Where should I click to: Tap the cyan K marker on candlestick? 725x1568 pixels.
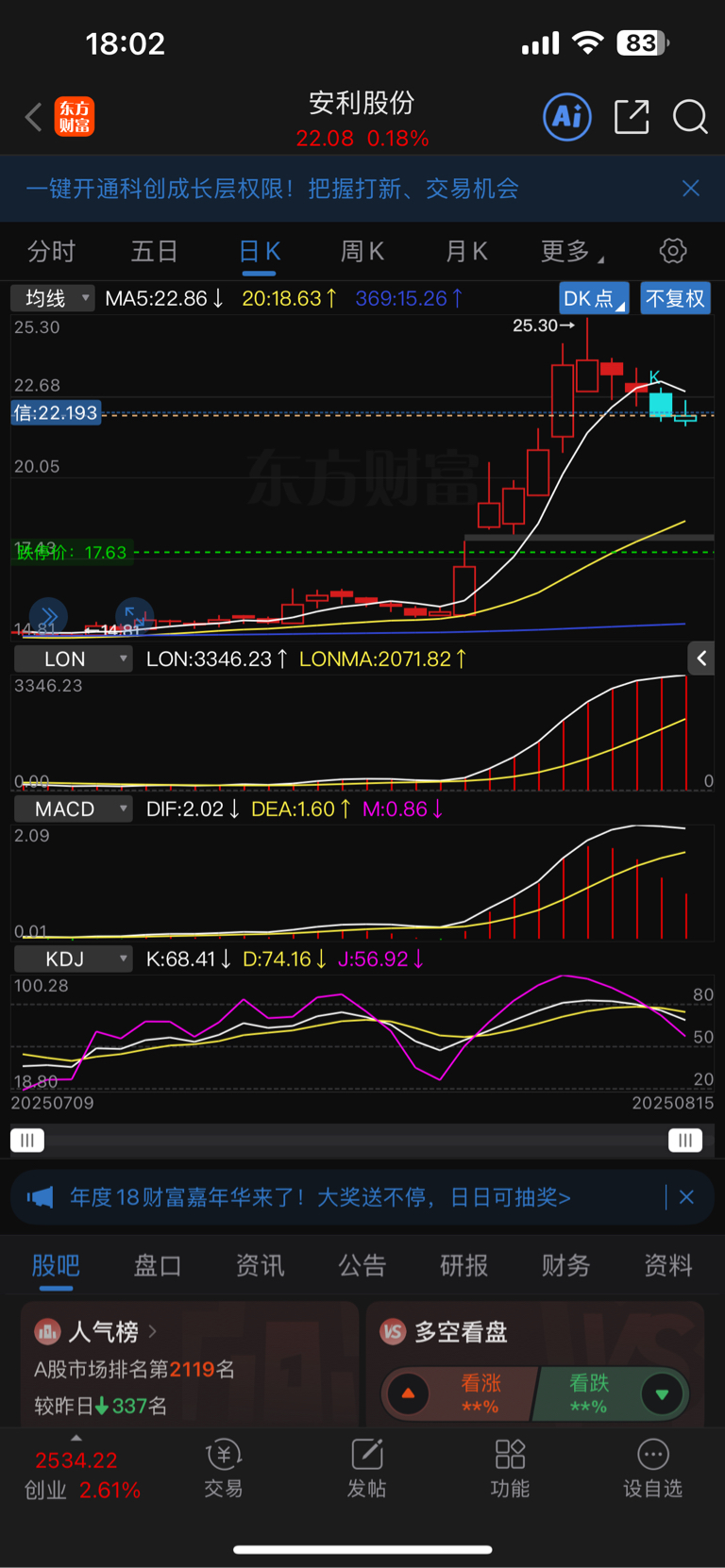654,376
